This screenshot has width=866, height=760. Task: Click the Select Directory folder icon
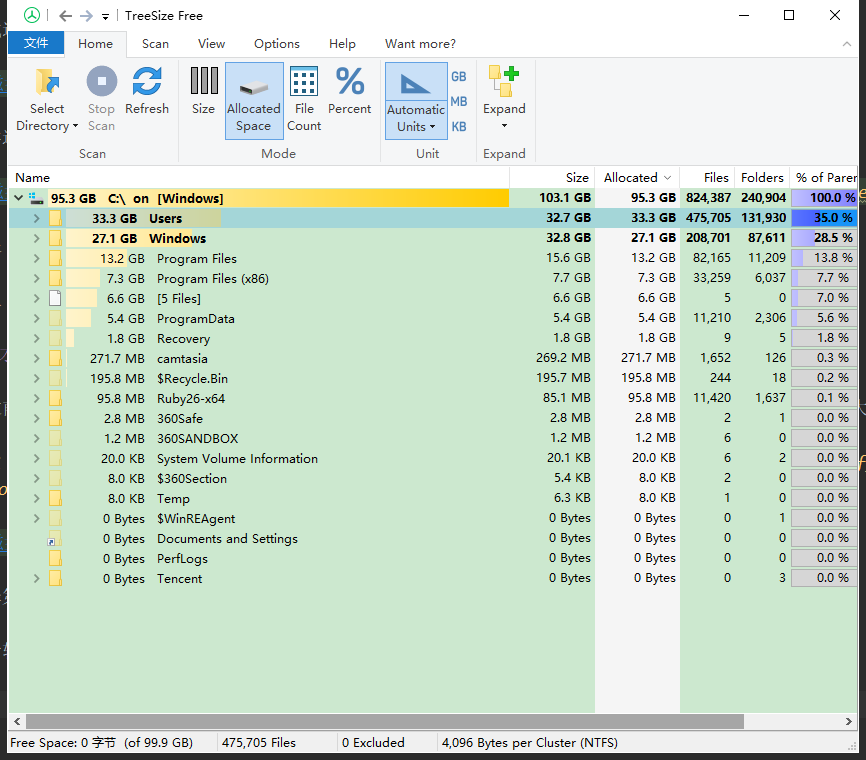click(46, 82)
